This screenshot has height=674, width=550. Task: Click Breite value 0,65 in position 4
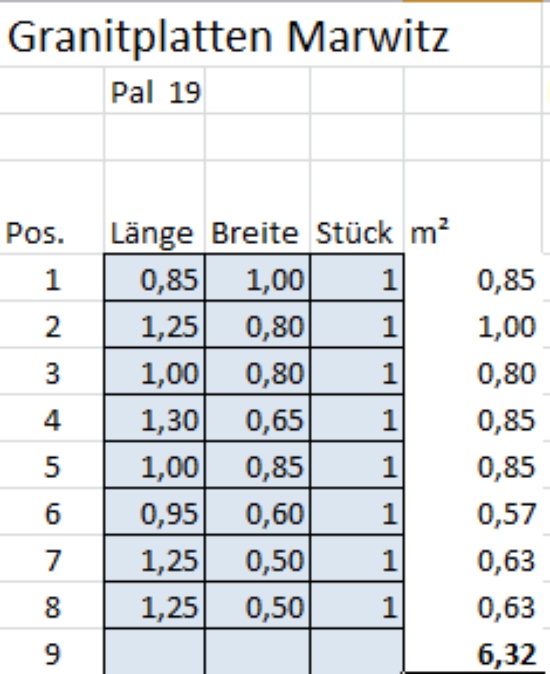[x=257, y=418]
